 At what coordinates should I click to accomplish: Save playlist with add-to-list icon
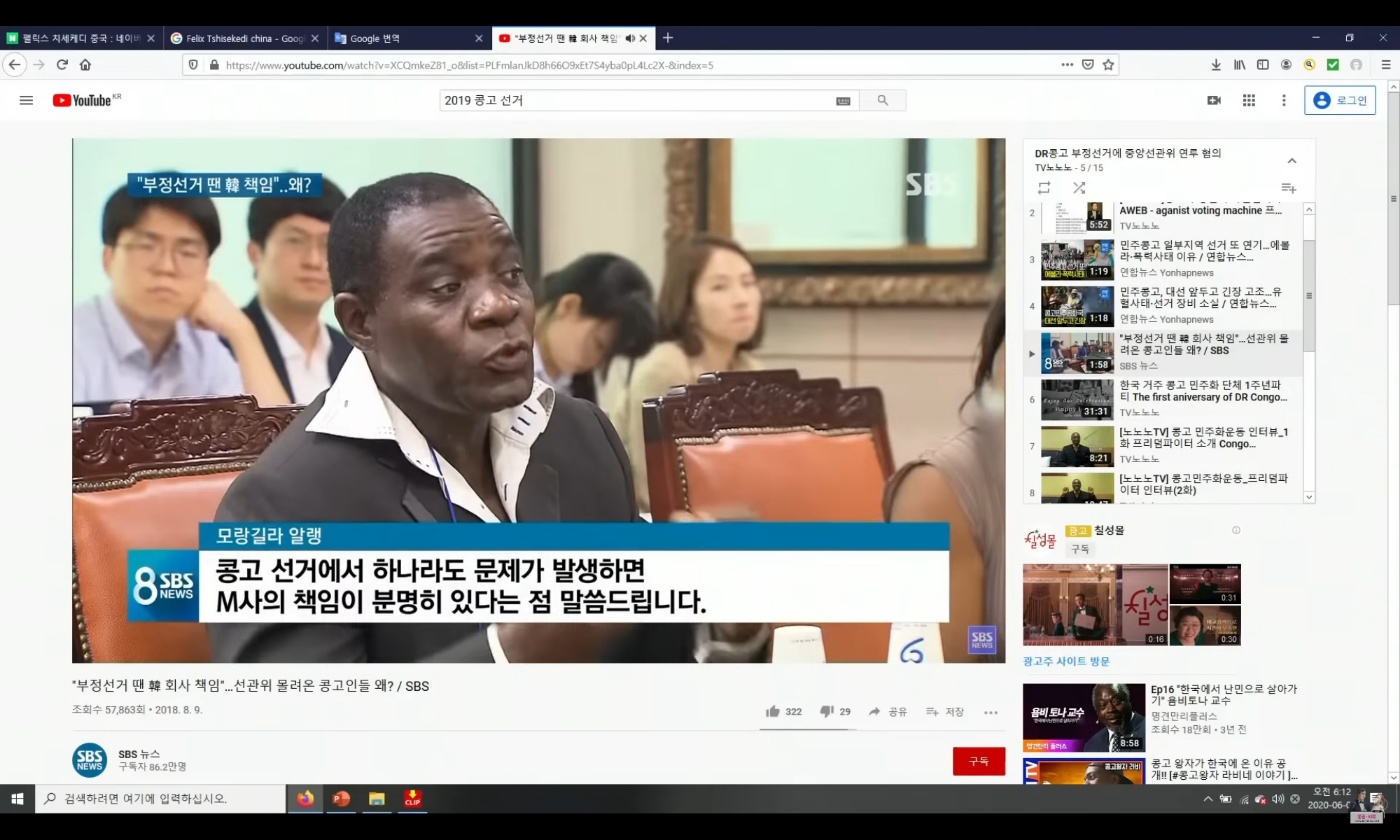[1288, 188]
